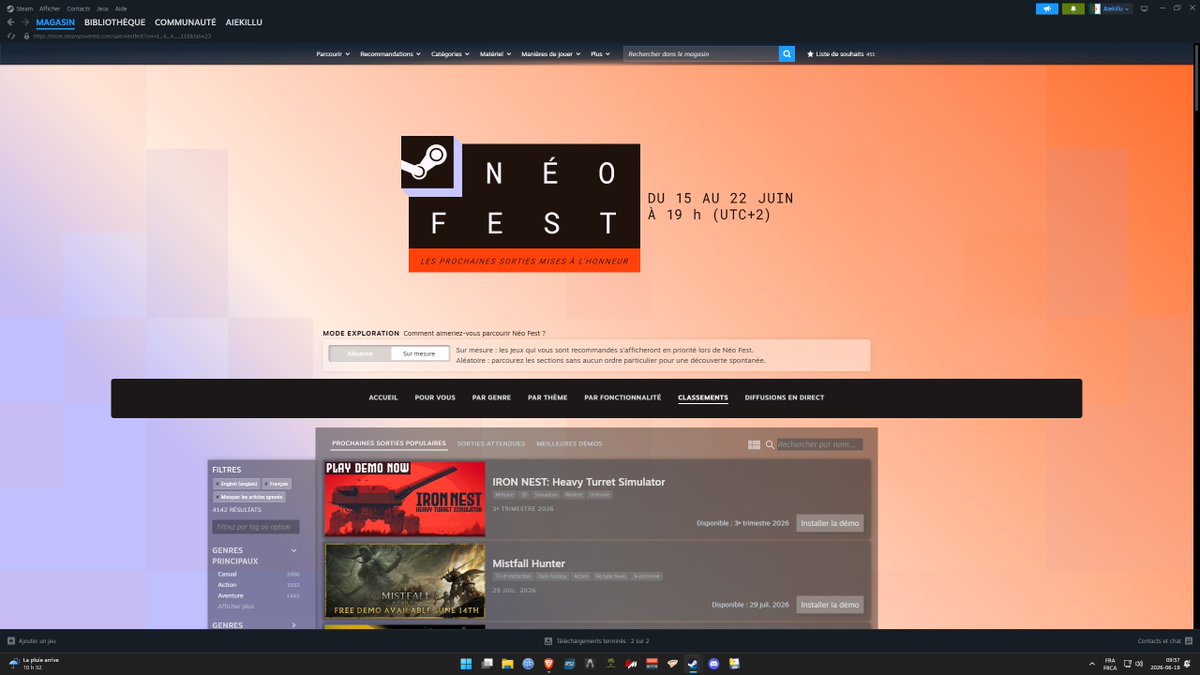1200x675 pixels.
Task: Open the Afficher menu
Action: tap(50, 8)
